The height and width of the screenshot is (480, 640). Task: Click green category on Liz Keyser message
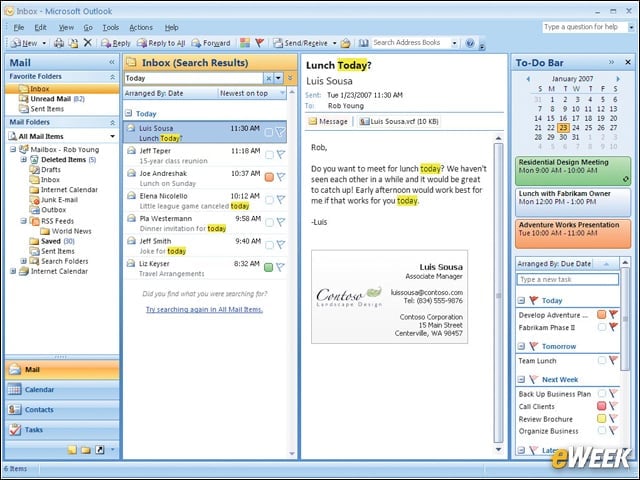[269, 267]
